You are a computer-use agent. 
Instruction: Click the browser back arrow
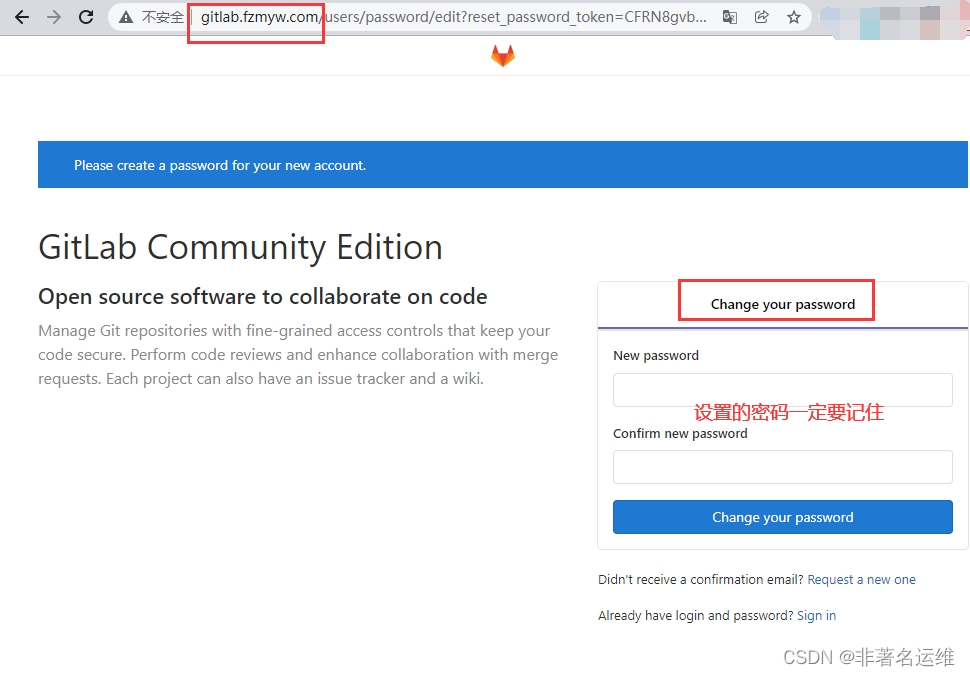(22, 17)
